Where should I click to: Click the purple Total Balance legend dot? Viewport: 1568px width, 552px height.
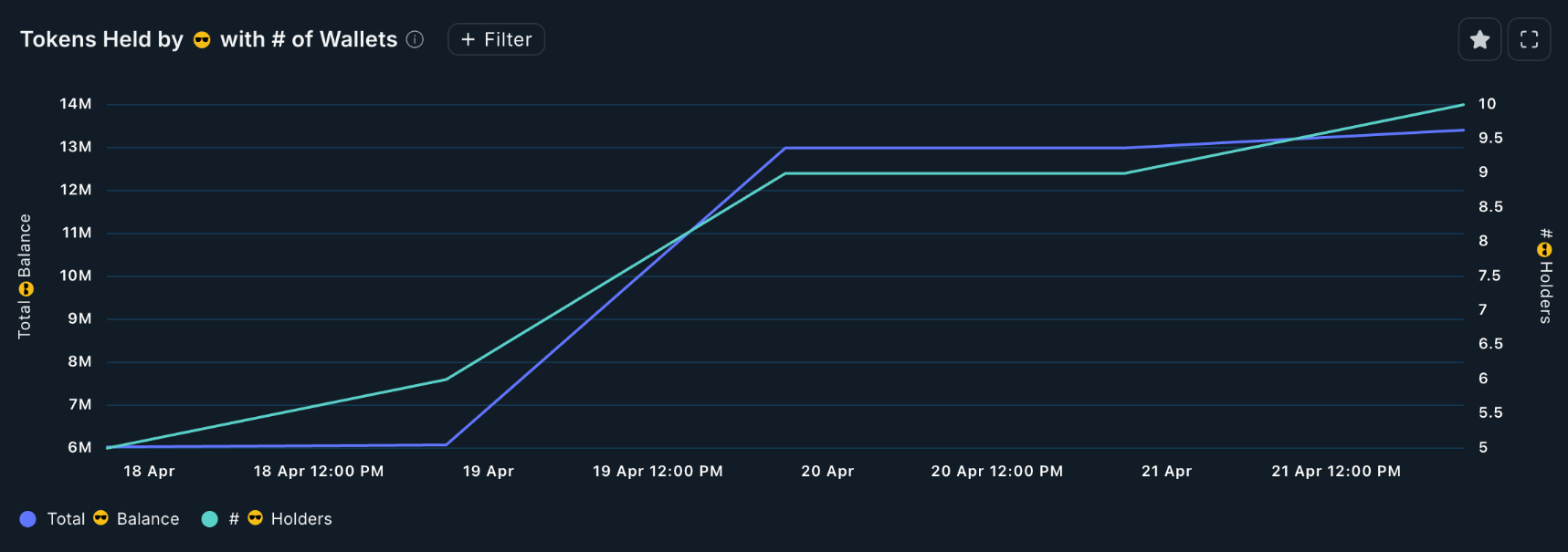28,519
